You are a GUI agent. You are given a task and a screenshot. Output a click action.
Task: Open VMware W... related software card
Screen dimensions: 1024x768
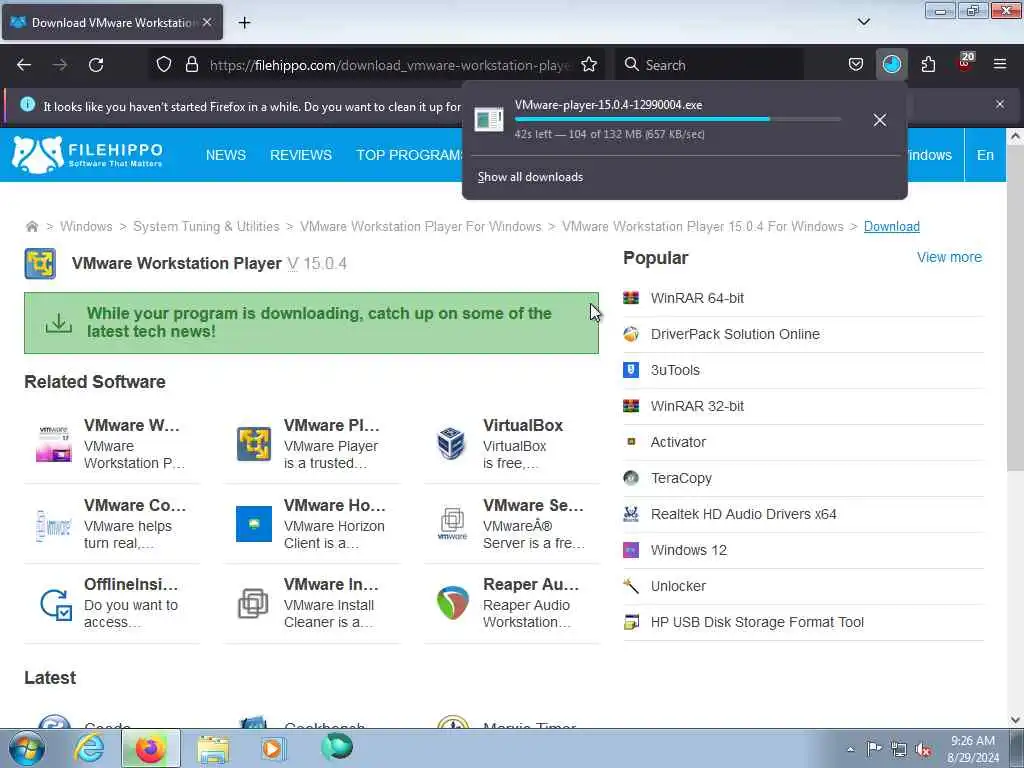point(112,444)
